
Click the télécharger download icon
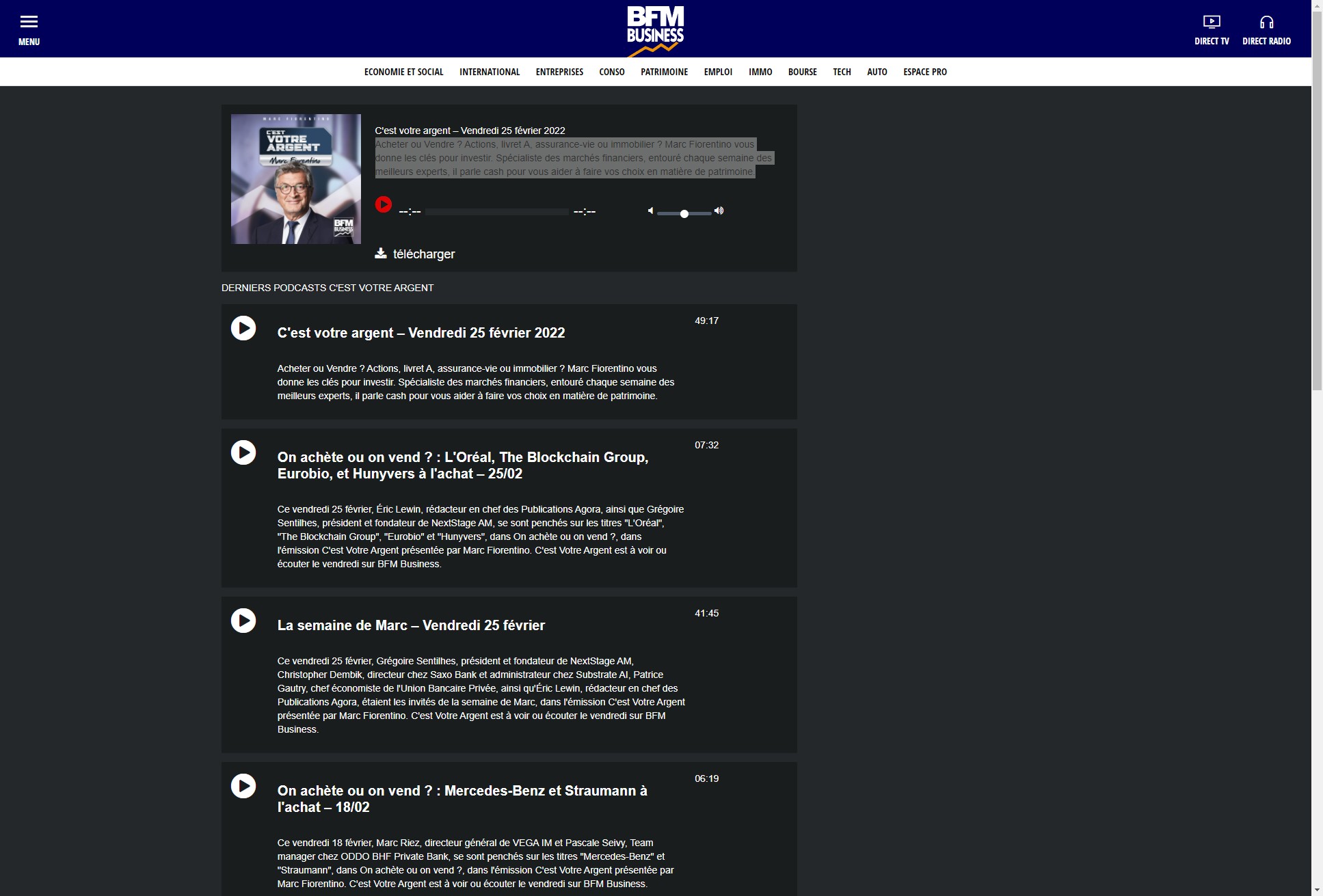click(x=381, y=254)
